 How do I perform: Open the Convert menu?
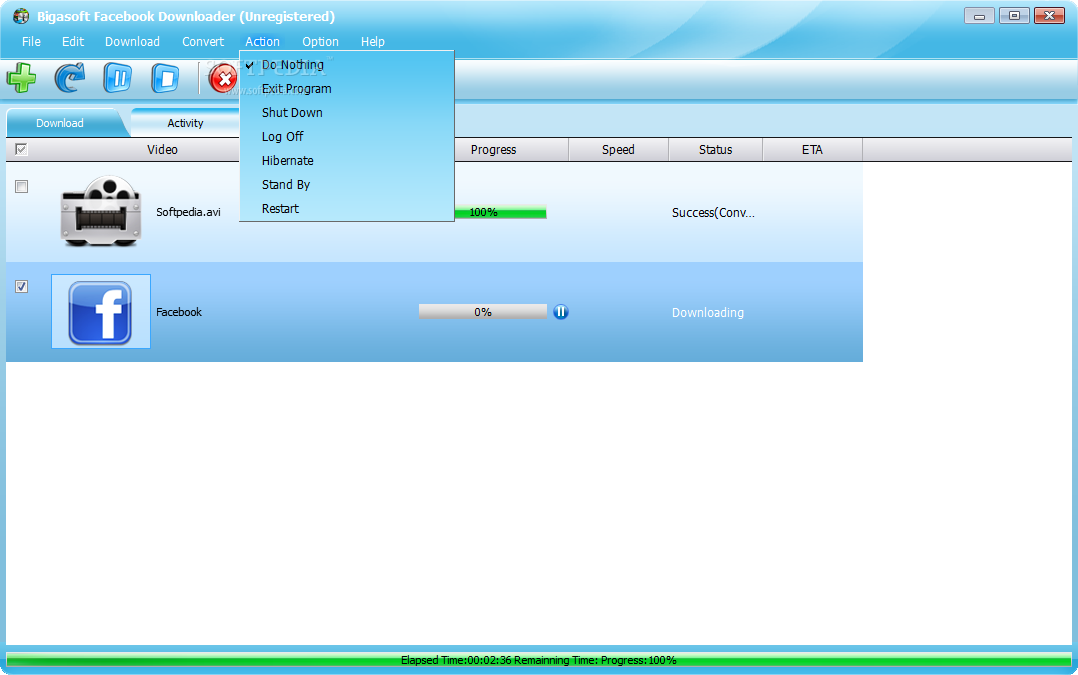(x=203, y=41)
